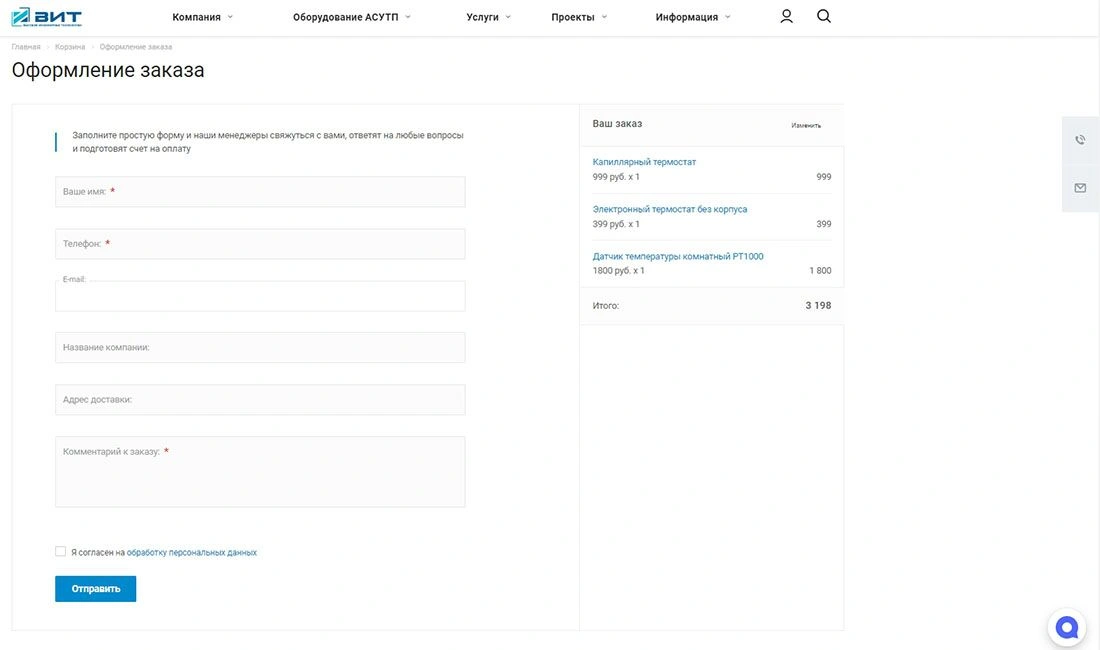Screen dimensions: 1100x650
Task: Click the search magnifier icon
Action: pos(824,16)
